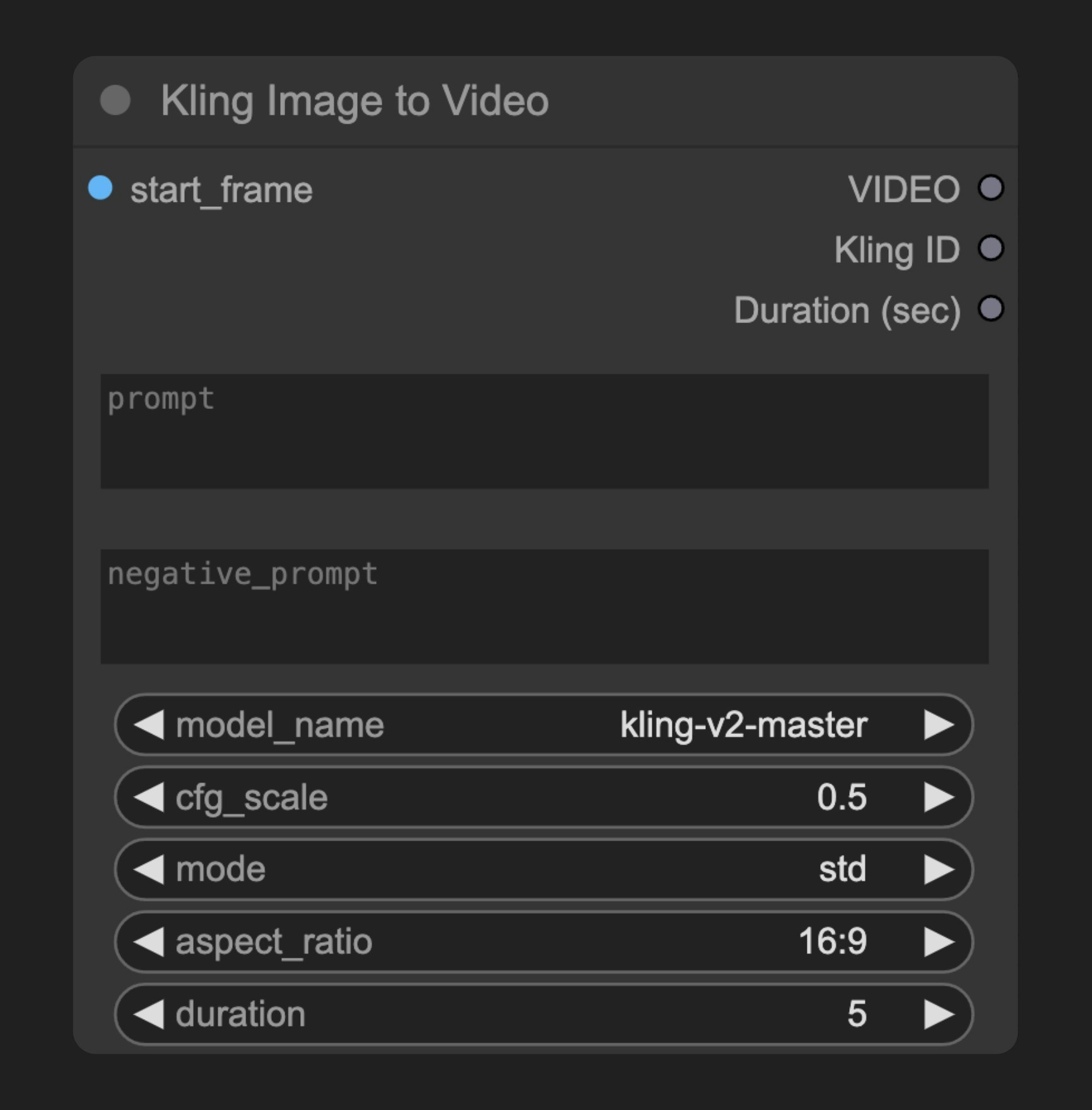
Task: Select the Kling Image to Video title
Action: click(x=355, y=100)
